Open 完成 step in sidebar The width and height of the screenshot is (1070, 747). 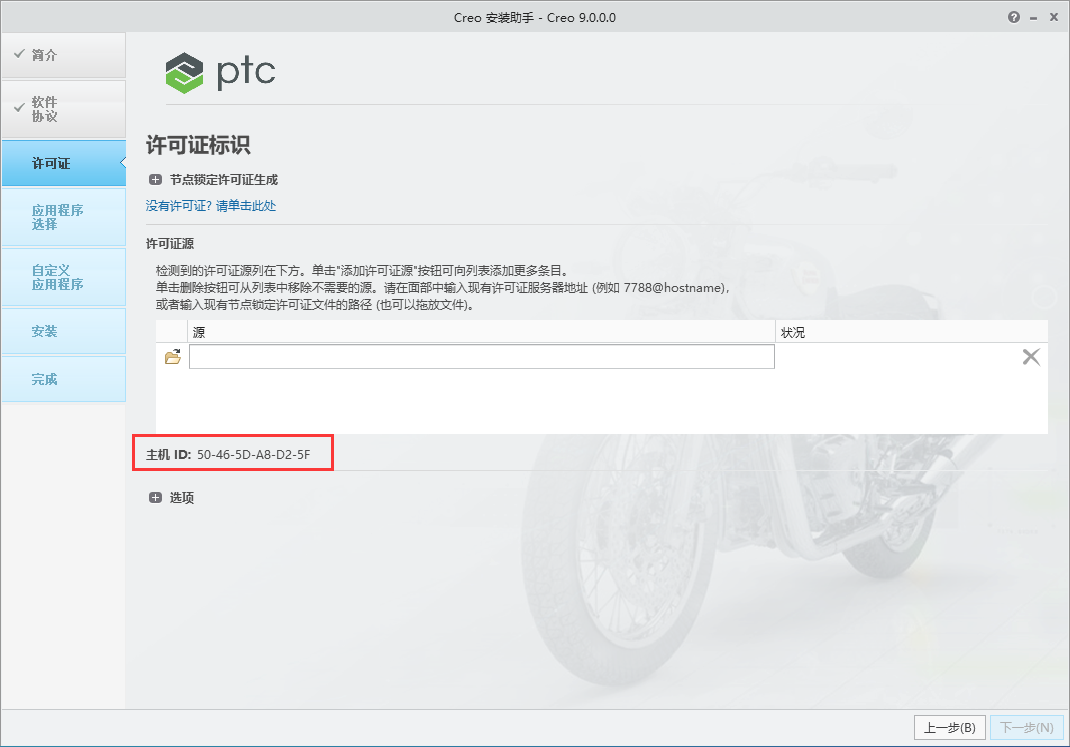pyautogui.click(x=63, y=379)
